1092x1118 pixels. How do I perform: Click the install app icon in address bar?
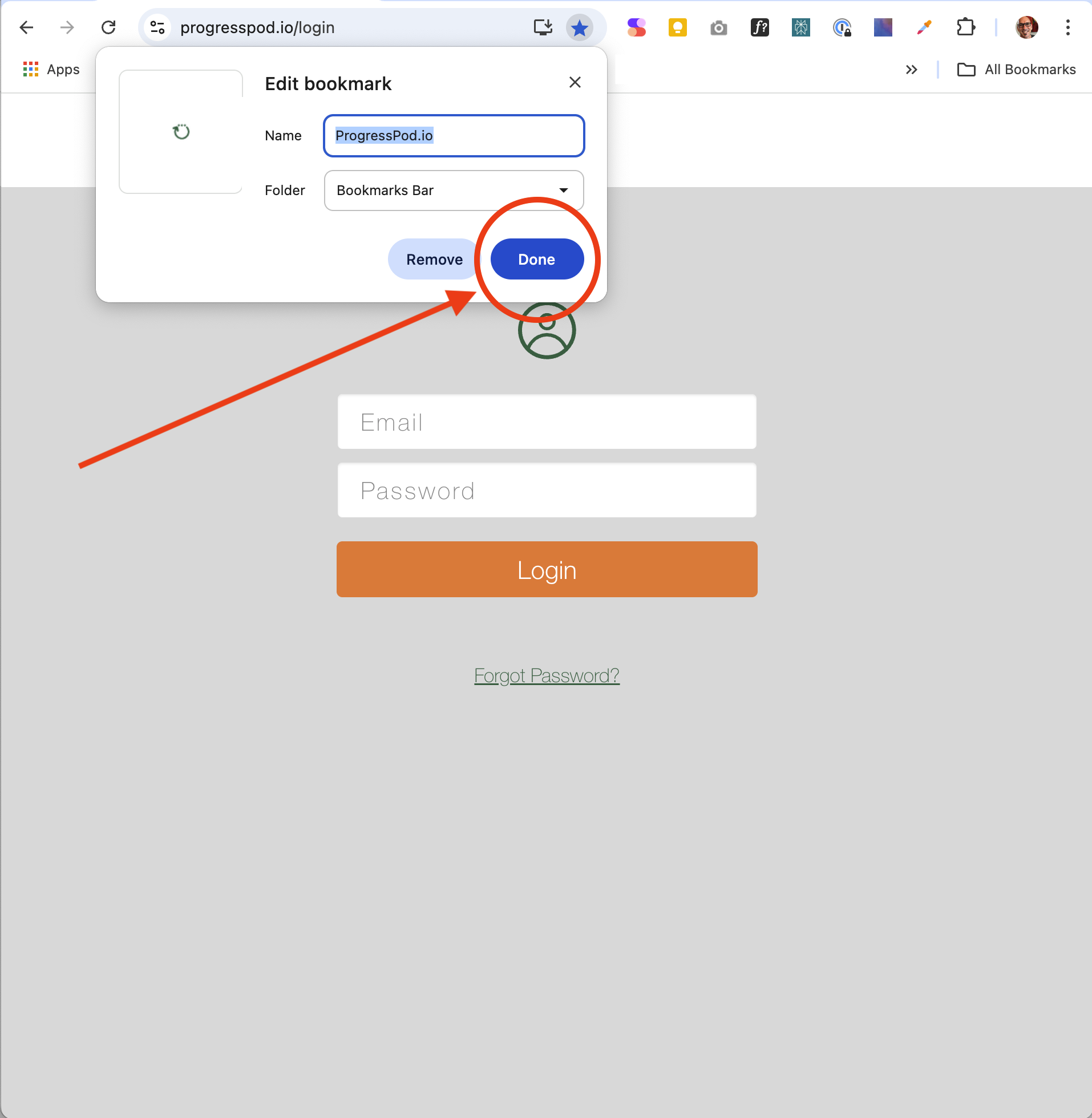542,27
